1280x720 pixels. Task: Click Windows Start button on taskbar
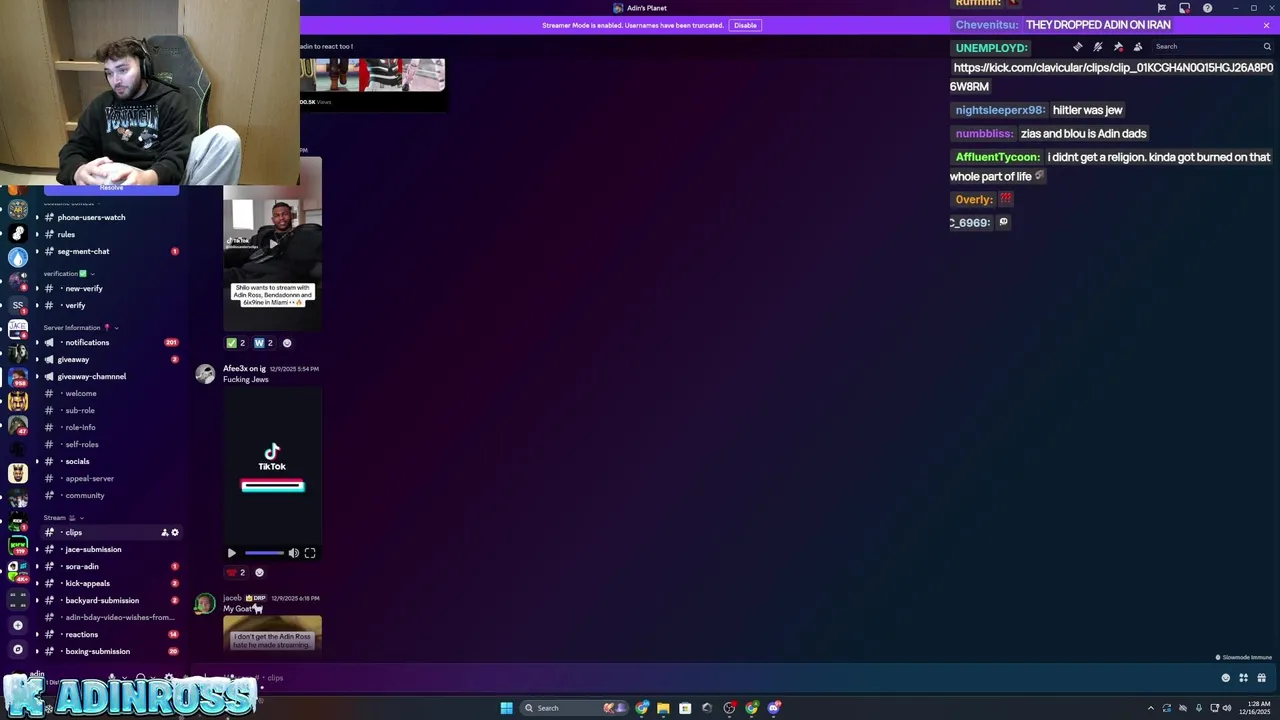(506, 708)
